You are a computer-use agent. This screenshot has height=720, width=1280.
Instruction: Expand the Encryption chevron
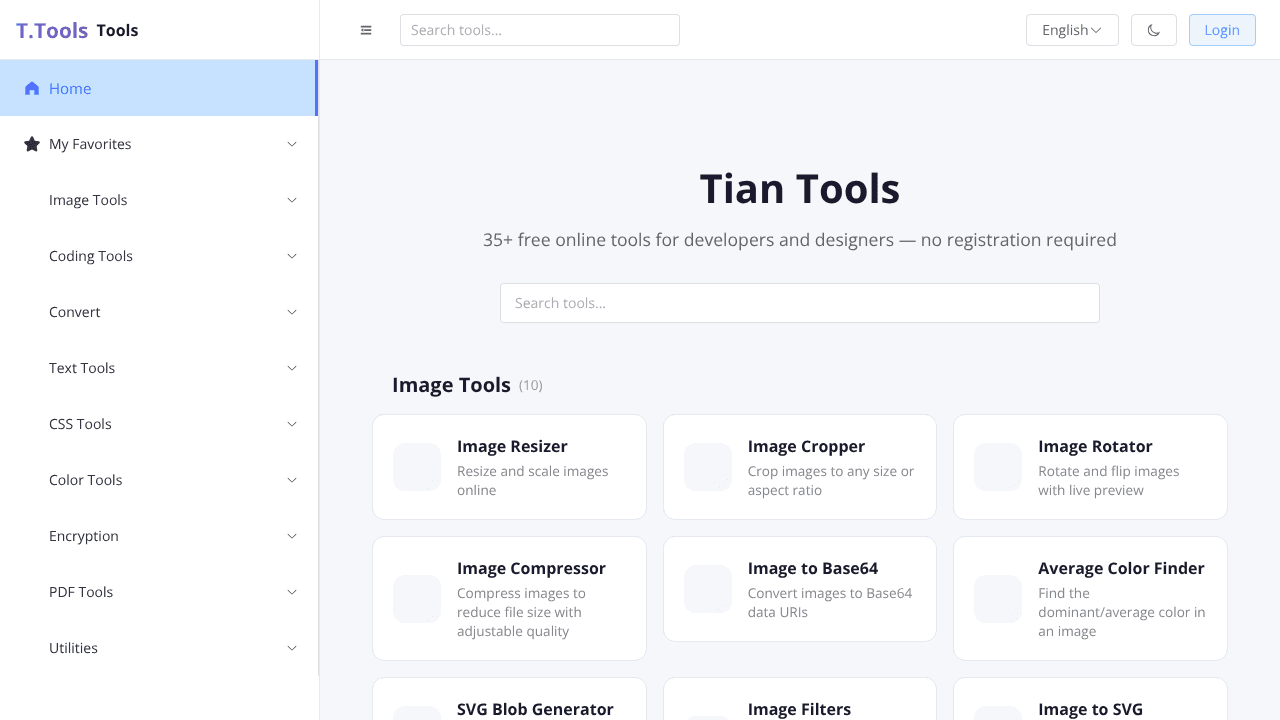point(292,536)
